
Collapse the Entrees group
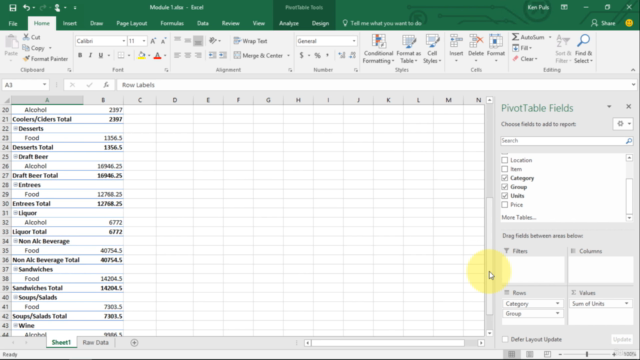pos(16,185)
